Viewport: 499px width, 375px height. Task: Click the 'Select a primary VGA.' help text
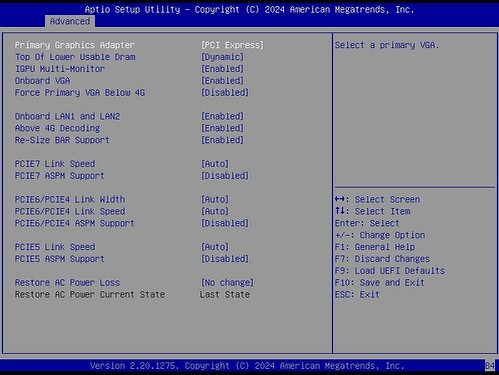(387, 45)
